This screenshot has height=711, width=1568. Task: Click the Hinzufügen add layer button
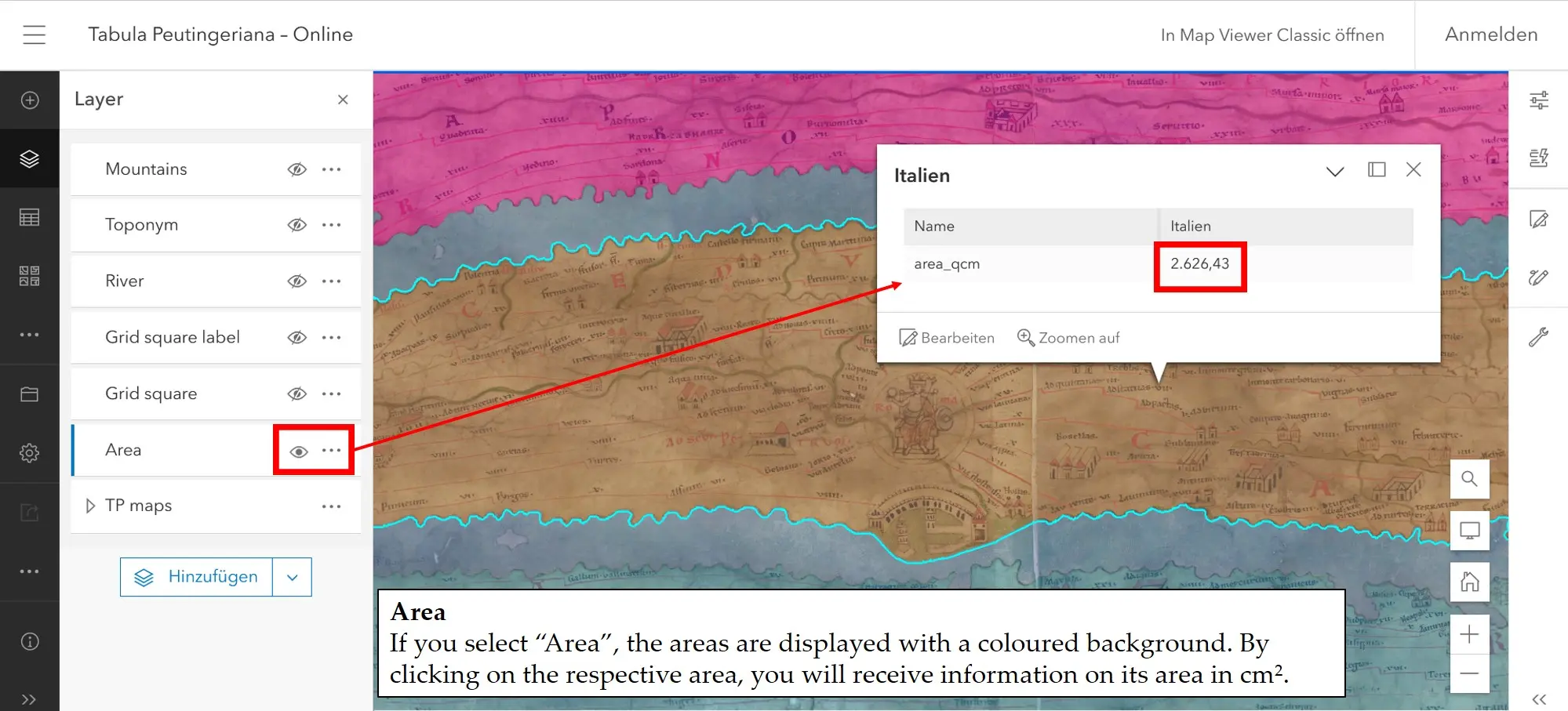click(196, 577)
